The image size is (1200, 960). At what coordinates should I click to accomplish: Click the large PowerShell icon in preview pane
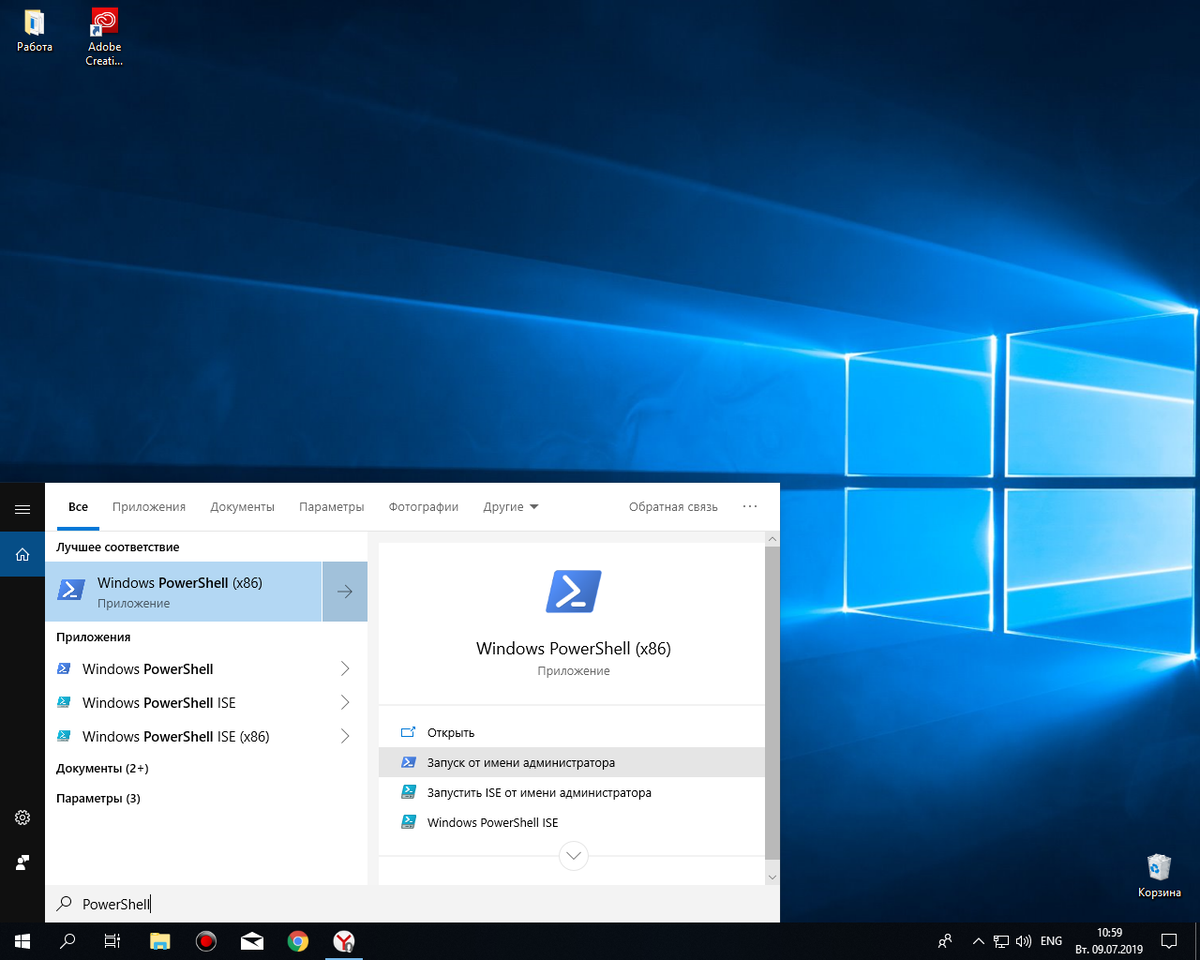pyautogui.click(x=573, y=591)
